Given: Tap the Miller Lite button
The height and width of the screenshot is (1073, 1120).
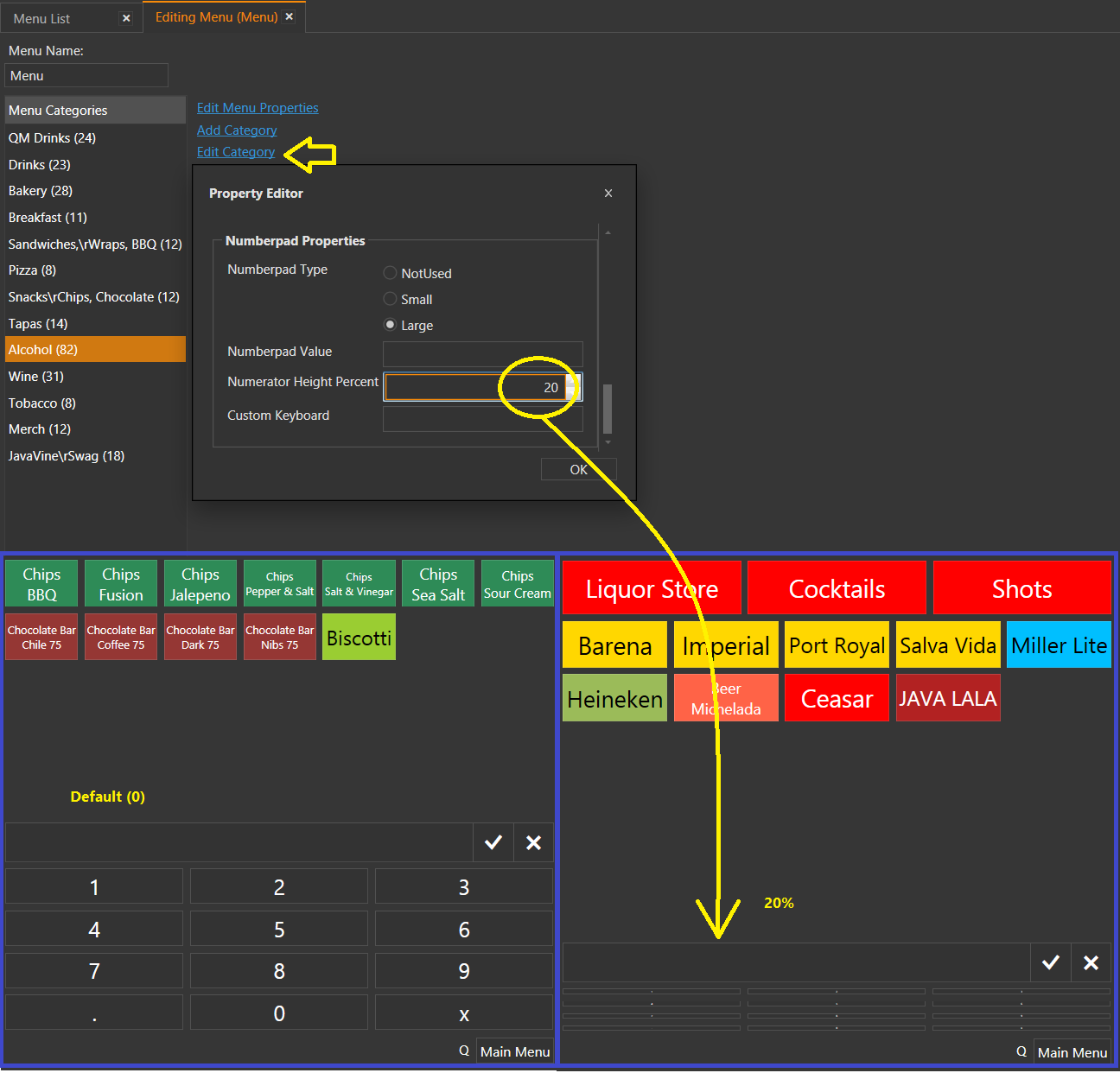Looking at the screenshot, I should tap(1059, 645).
